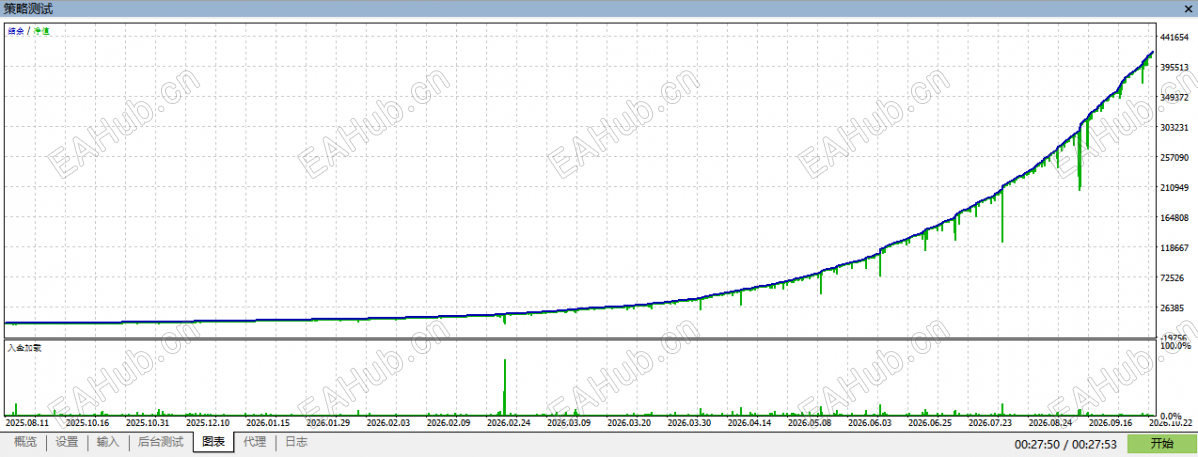Close the 策略测试 panel
The width and height of the screenshot is (1198, 457).
click(x=1187, y=9)
